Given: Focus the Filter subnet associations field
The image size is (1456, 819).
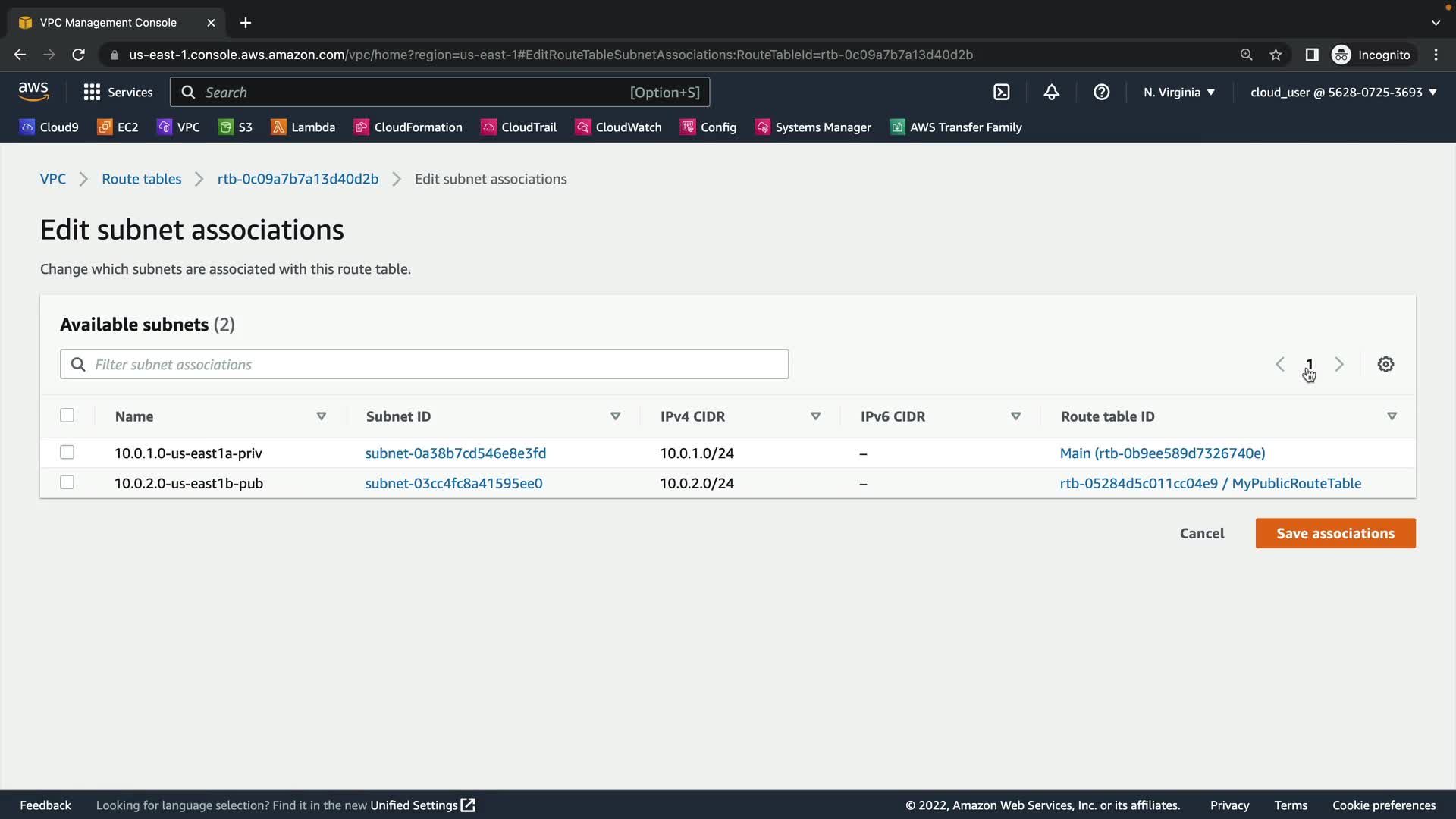Looking at the screenshot, I should [436, 365].
